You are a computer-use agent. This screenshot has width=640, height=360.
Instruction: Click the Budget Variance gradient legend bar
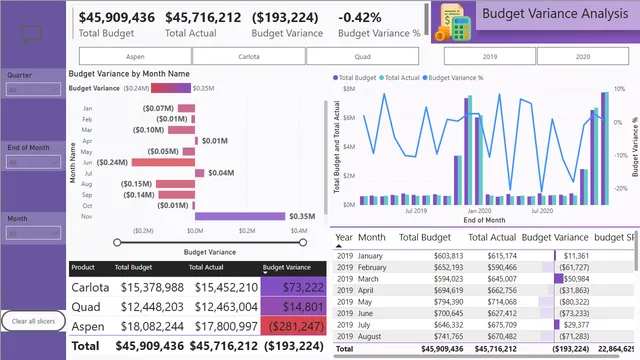(x=171, y=88)
